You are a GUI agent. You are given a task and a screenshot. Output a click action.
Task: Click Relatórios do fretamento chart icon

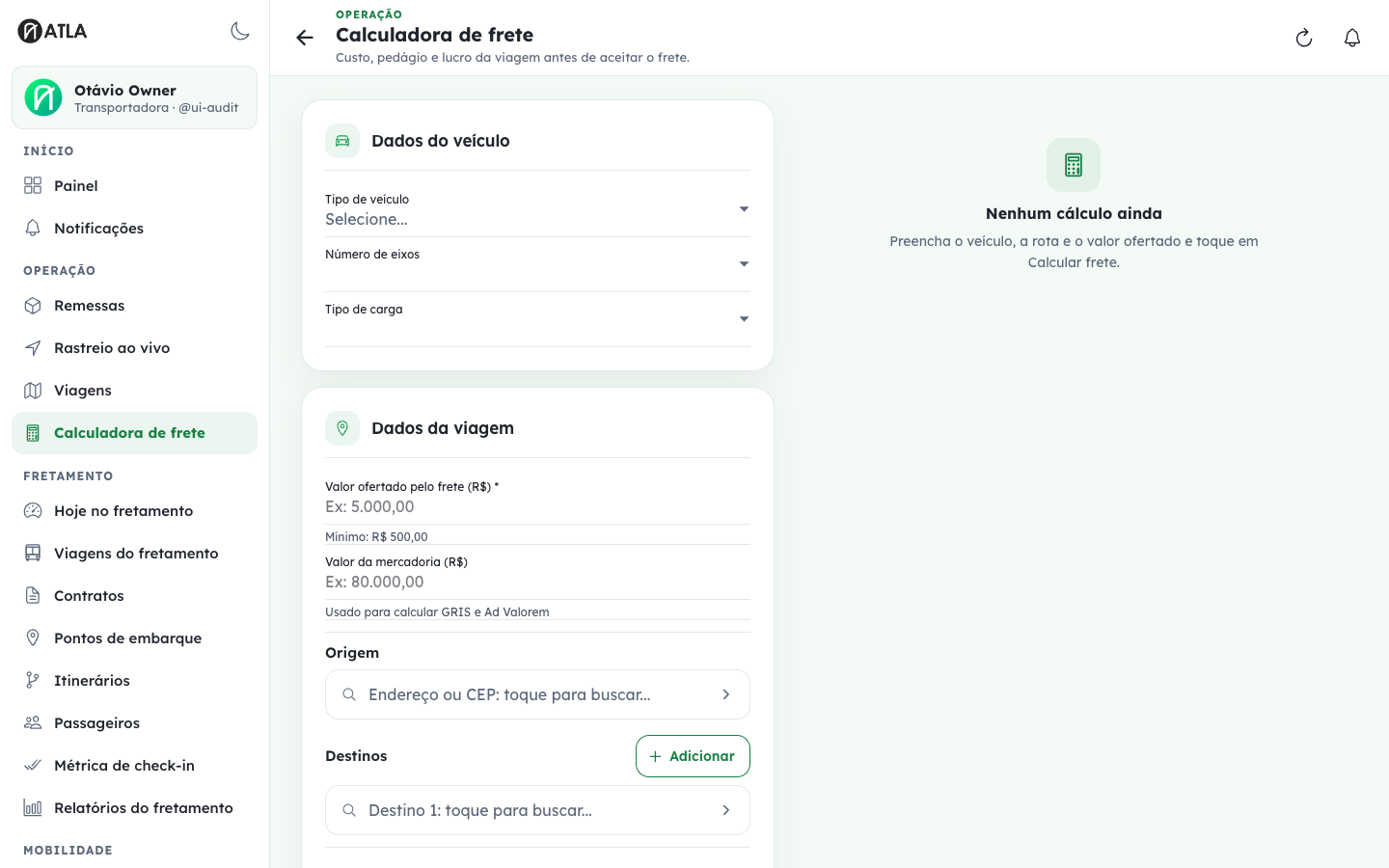[x=33, y=808]
